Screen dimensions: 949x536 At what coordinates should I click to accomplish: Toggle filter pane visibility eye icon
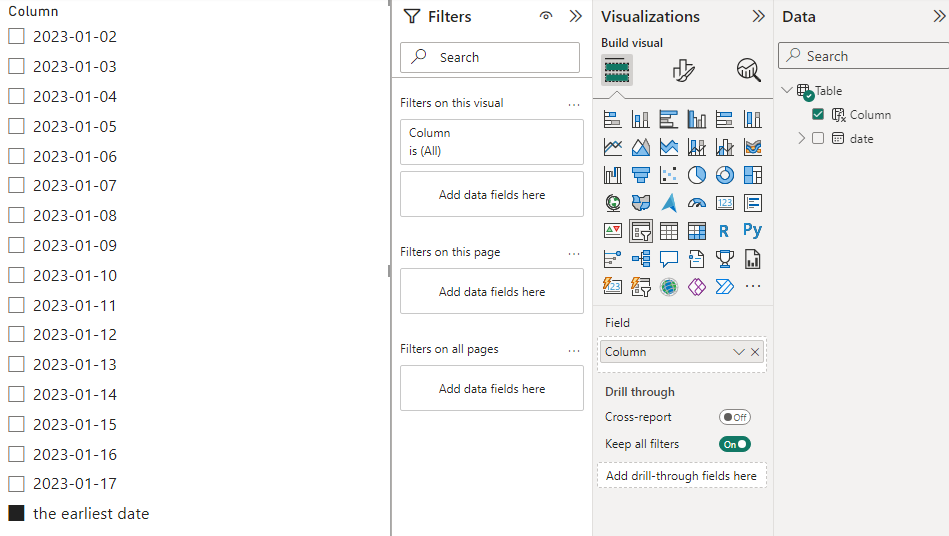(546, 16)
